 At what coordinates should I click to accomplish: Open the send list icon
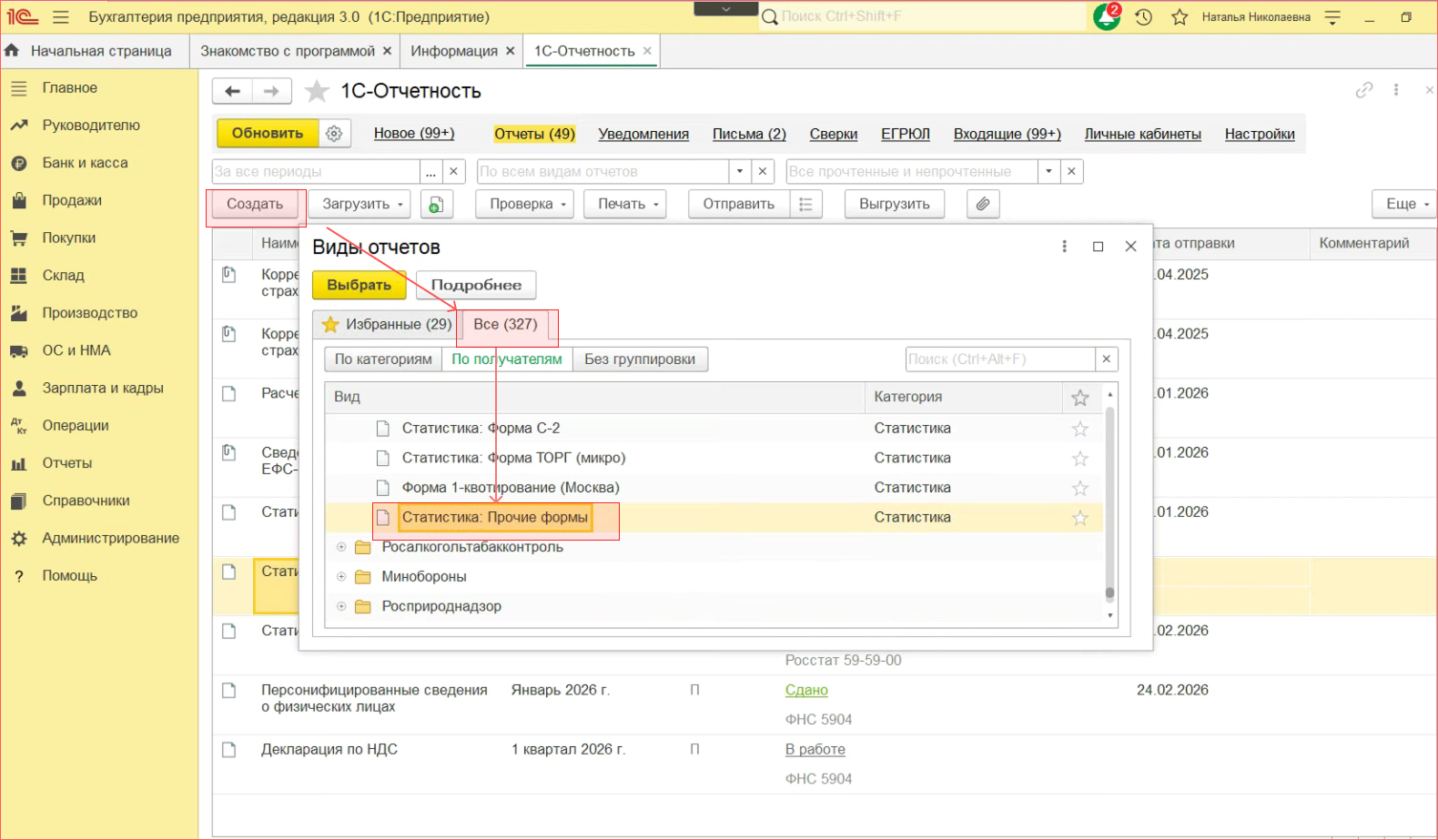coord(805,205)
